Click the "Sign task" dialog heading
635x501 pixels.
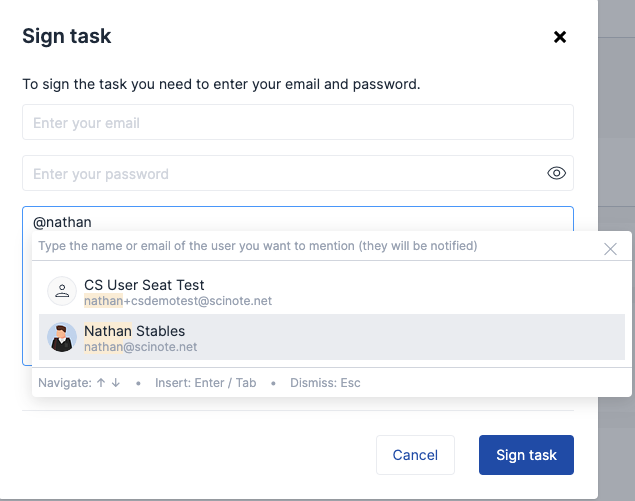[67, 37]
